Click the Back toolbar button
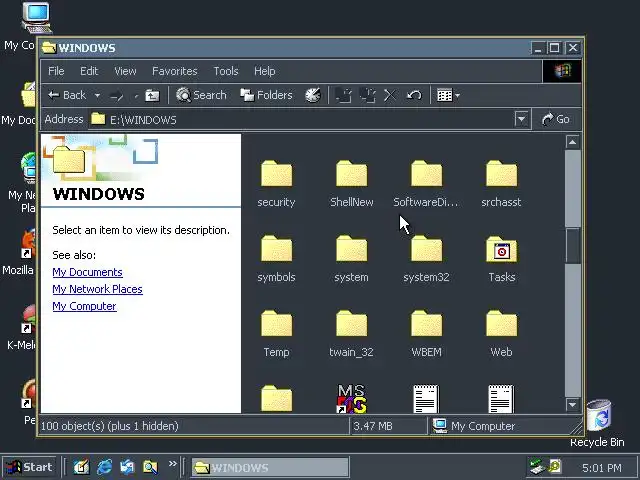The height and width of the screenshot is (480, 640). (67, 96)
